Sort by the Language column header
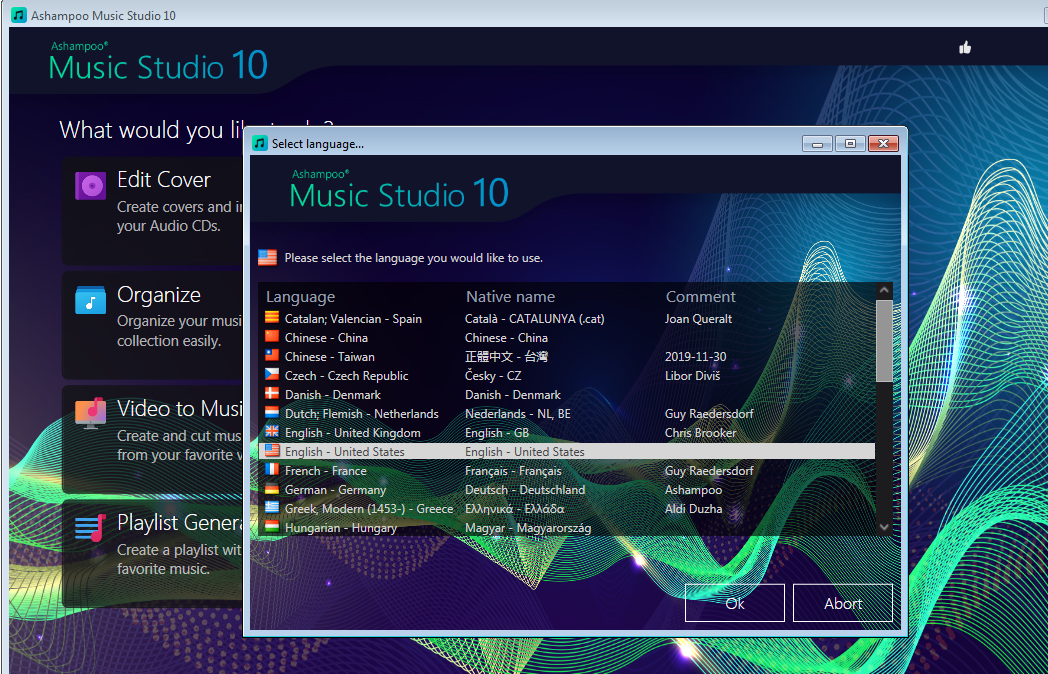Image resolution: width=1048 pixels, height=674 pixels. (301, 296)
